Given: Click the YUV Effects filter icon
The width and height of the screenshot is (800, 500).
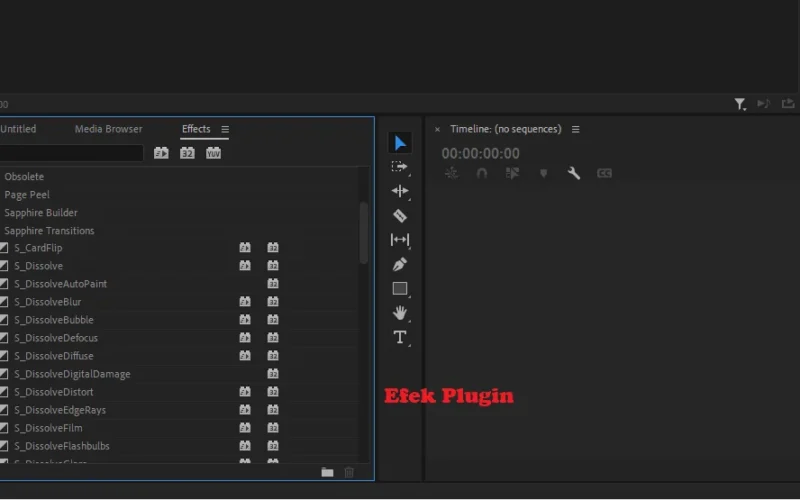Looking at the screenshot, I should (x=213, y=153).
